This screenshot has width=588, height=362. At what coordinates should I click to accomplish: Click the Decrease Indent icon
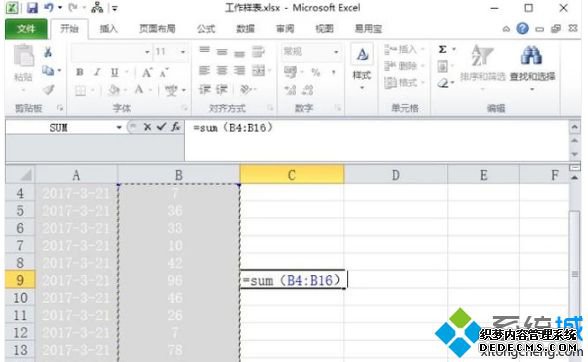pos(205,89)
